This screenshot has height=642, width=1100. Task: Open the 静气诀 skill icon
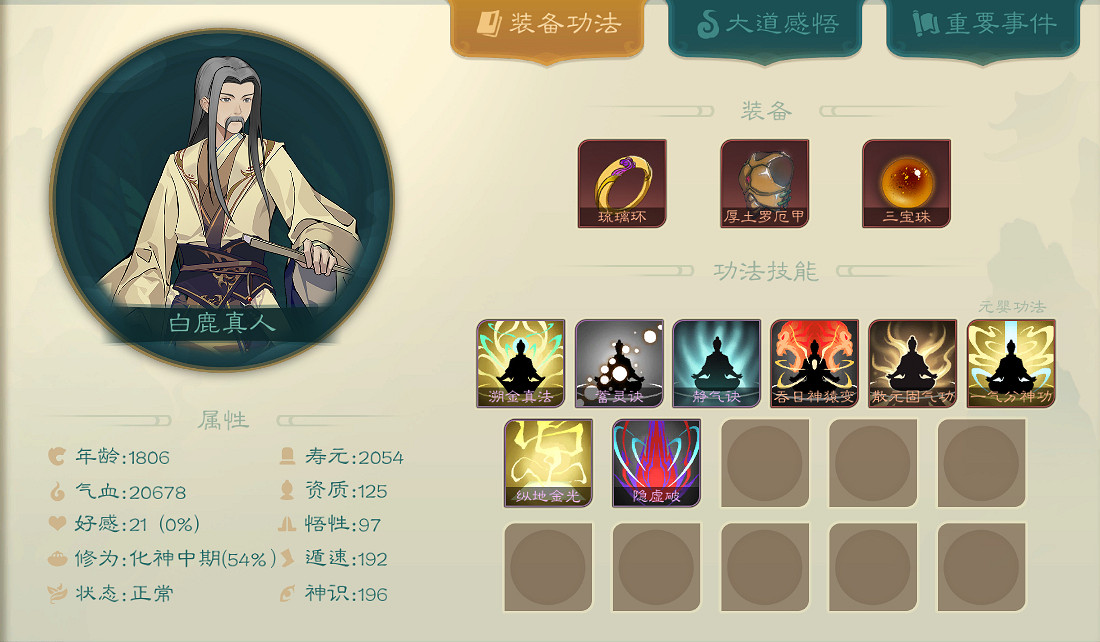click(x=716, y=363)
